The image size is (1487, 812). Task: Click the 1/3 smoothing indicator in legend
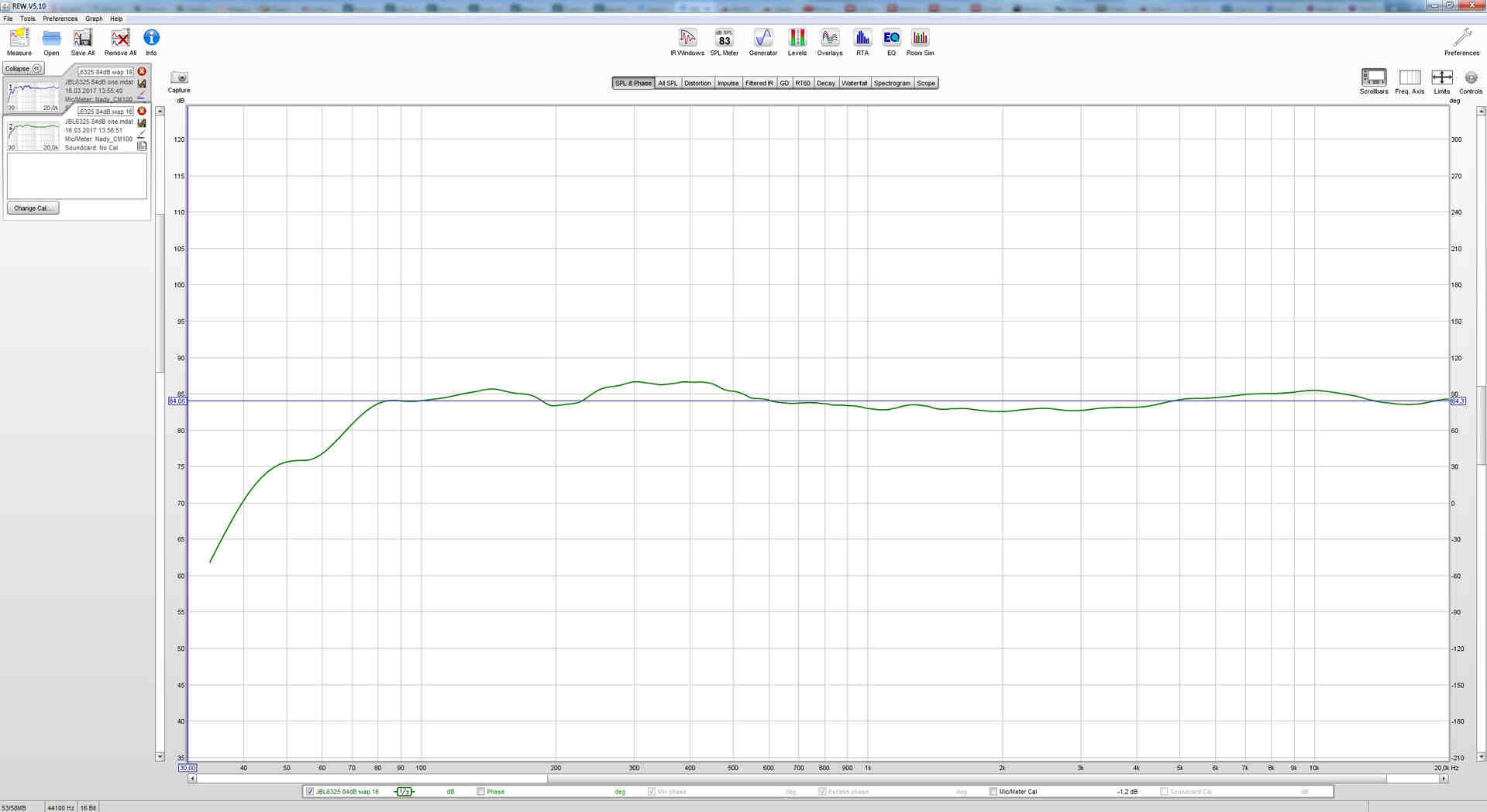click(404, 792)
